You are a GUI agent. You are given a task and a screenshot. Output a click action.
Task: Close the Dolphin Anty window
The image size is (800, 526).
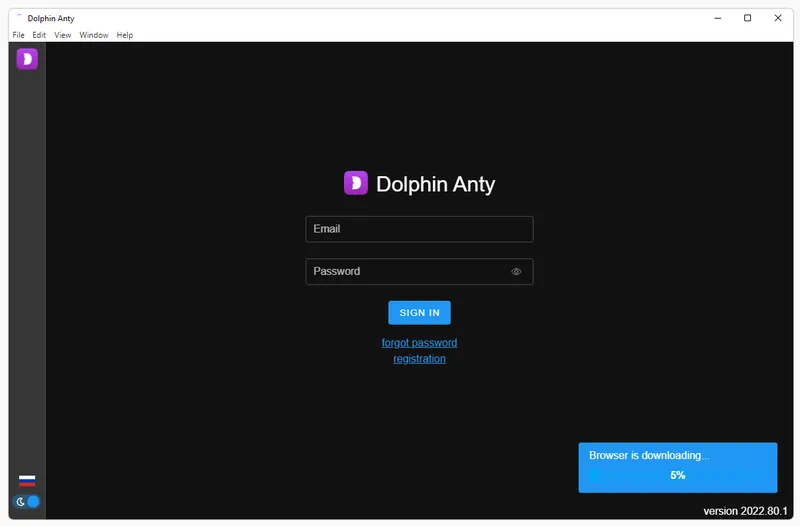[x=778, y=18]
